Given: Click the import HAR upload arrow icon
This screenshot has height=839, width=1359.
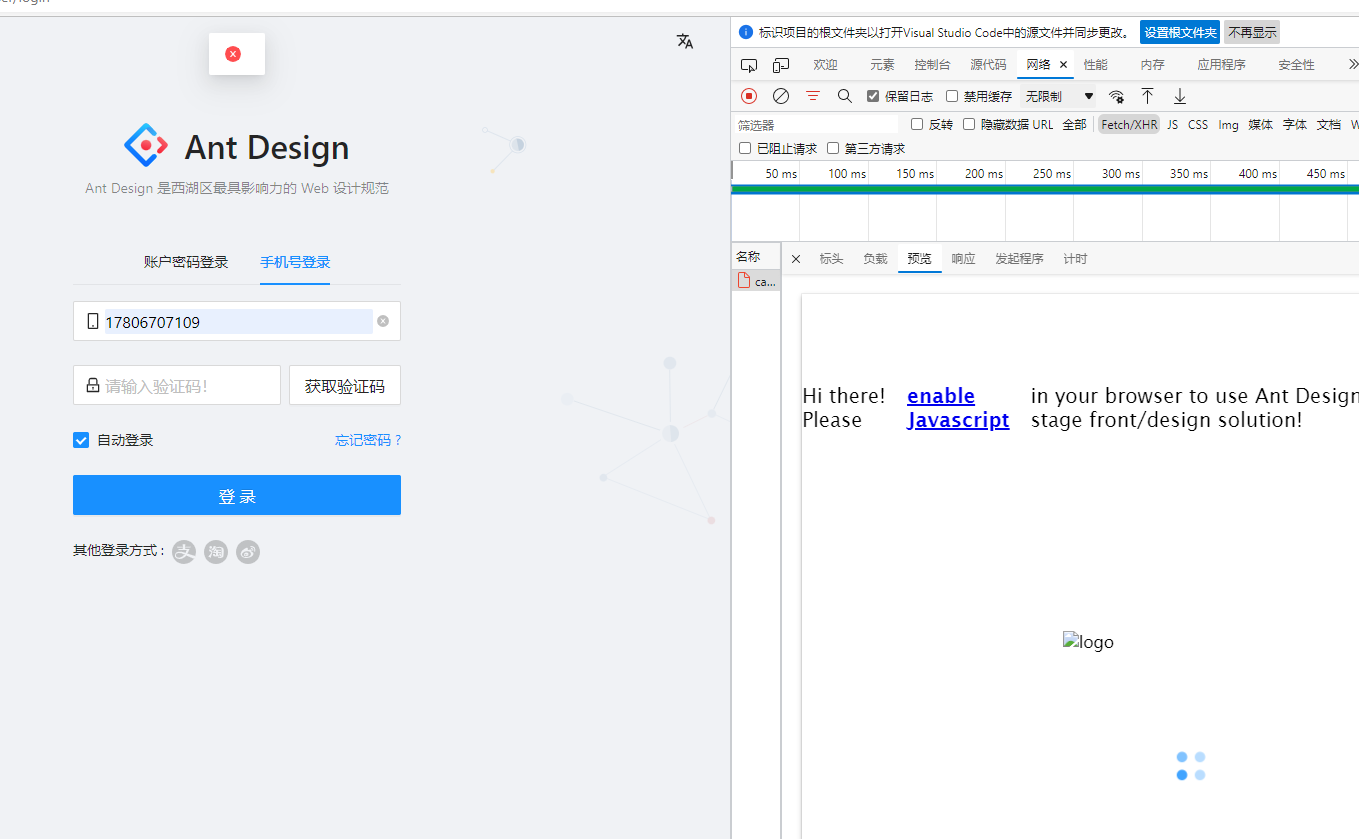Looking at the screenshot, I should 1148,96.
